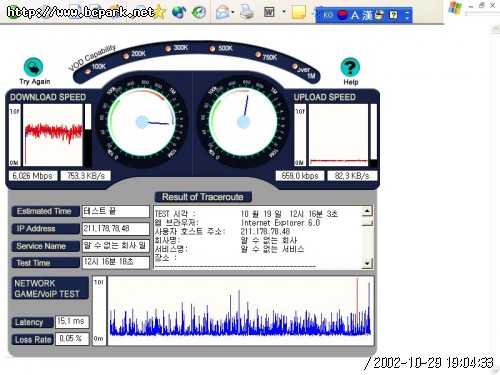The image size is (500, 375).
Task: Click the traceroute scrollbar up arrow
Action: click(367, 211)
